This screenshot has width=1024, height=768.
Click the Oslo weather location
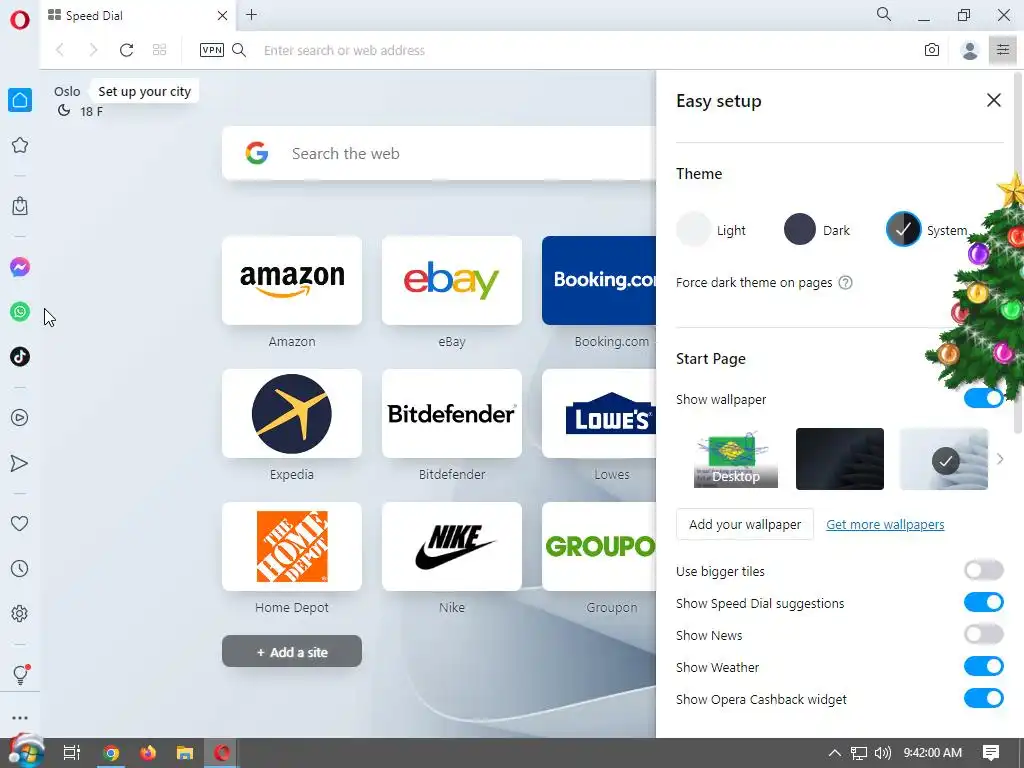(67, 91)
